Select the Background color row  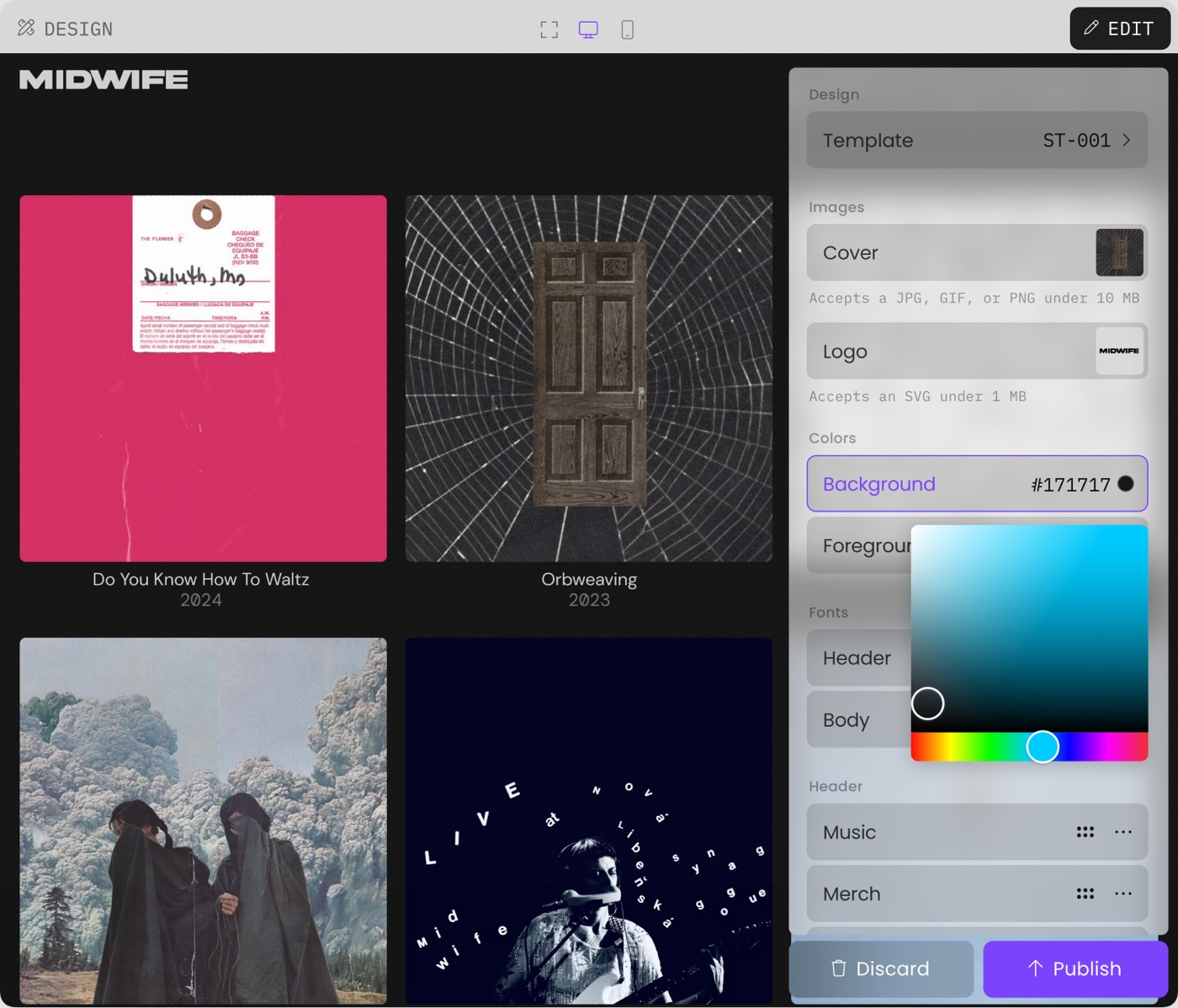(977, 484)
